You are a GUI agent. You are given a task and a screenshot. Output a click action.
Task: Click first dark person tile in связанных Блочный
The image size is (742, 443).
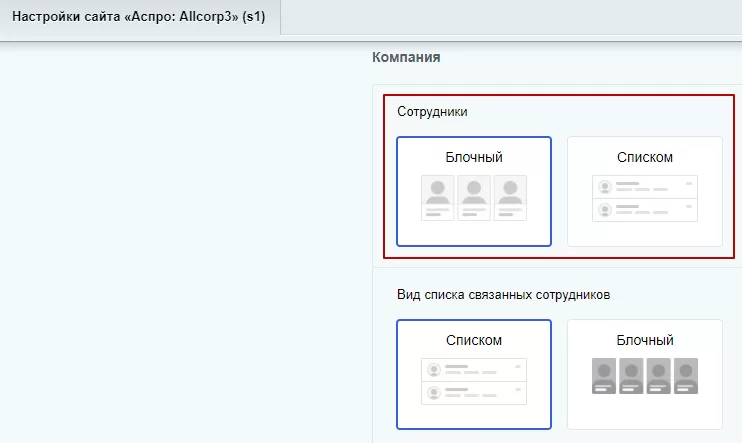pos(604,376)
